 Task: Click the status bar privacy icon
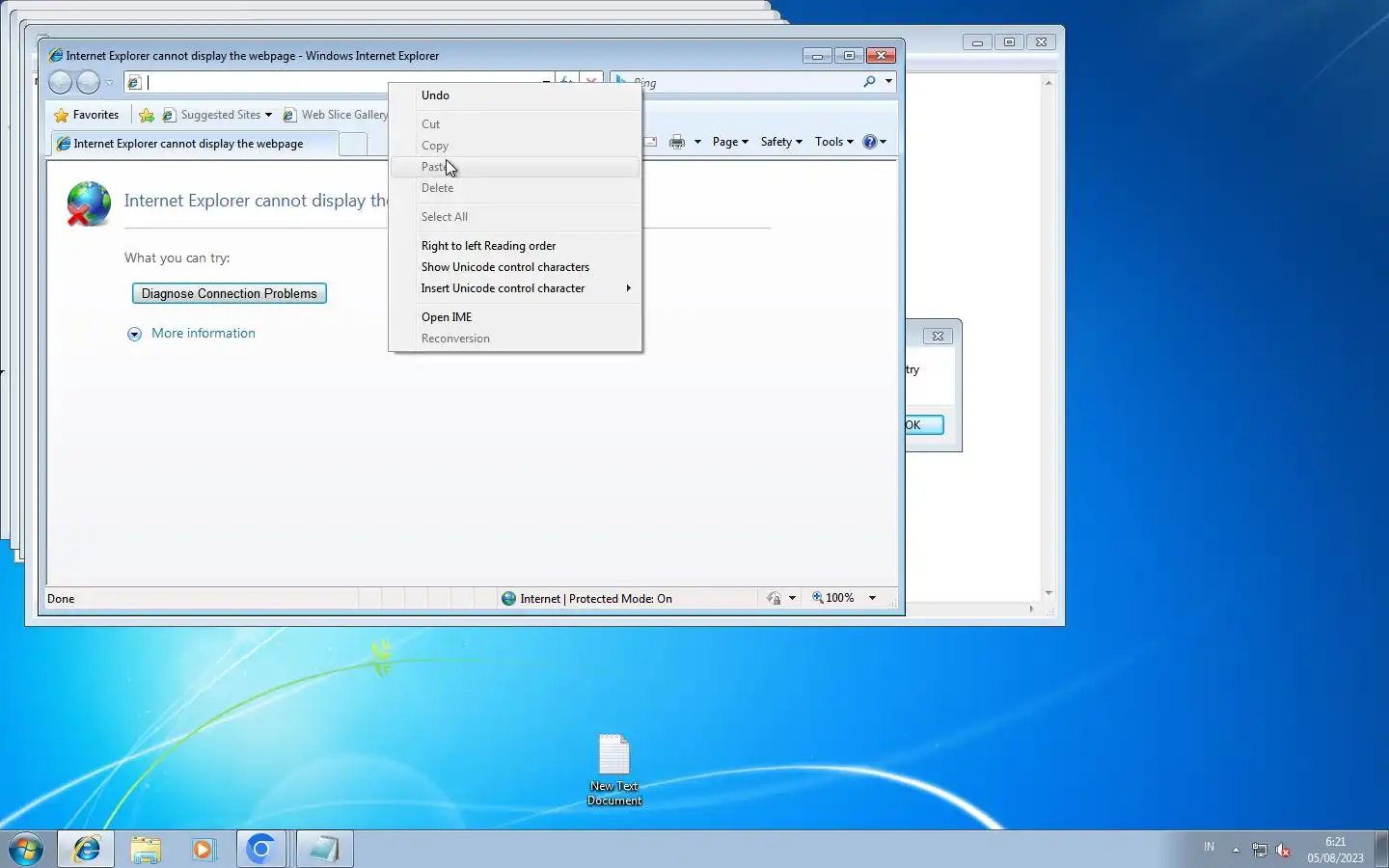(x=774, y=599)
